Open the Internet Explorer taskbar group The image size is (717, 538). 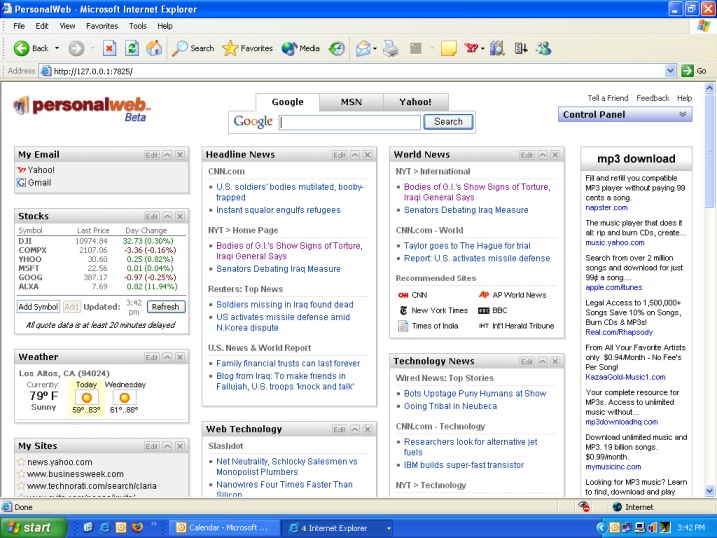(x=337, y=528)
